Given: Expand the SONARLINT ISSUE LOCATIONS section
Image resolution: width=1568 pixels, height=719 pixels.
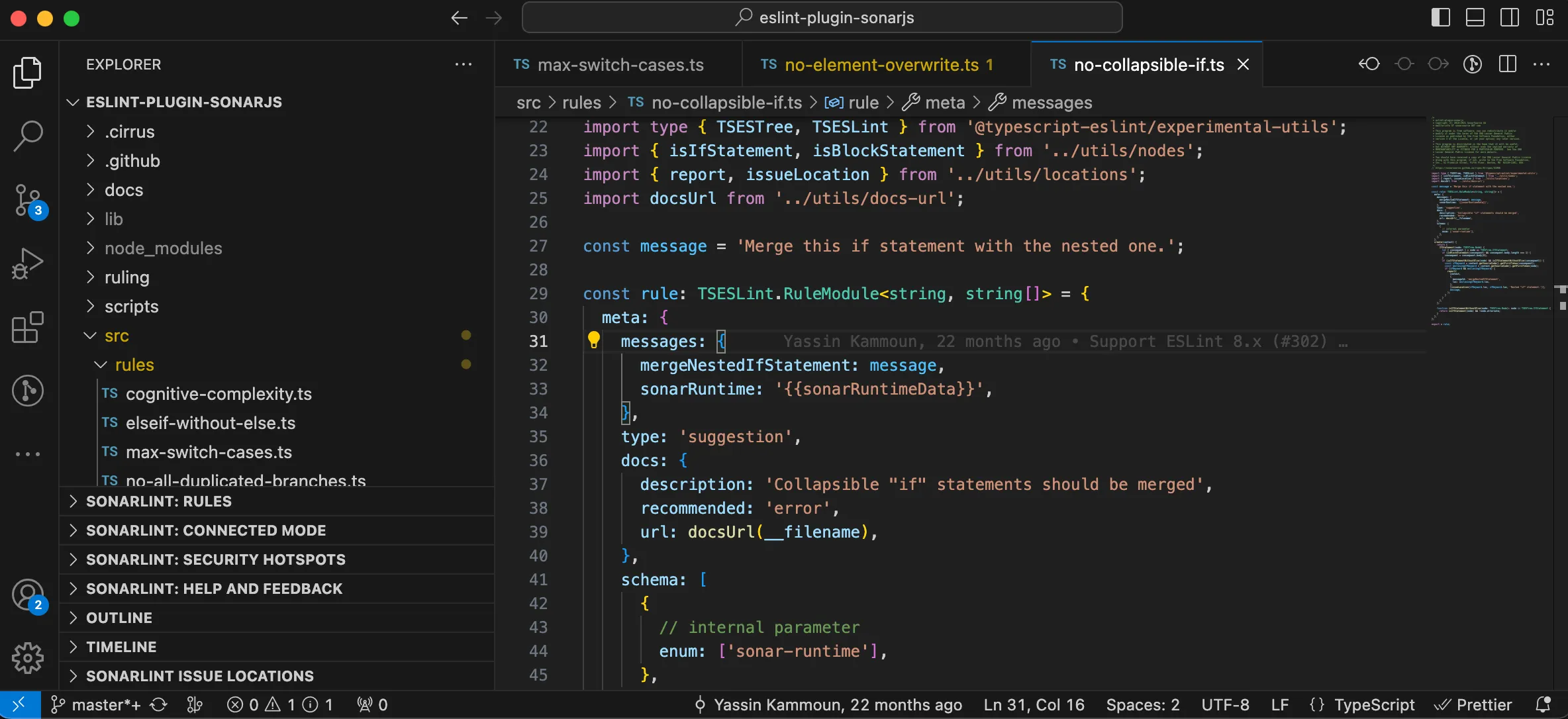Looking at the screenshot, I should 277,676.
